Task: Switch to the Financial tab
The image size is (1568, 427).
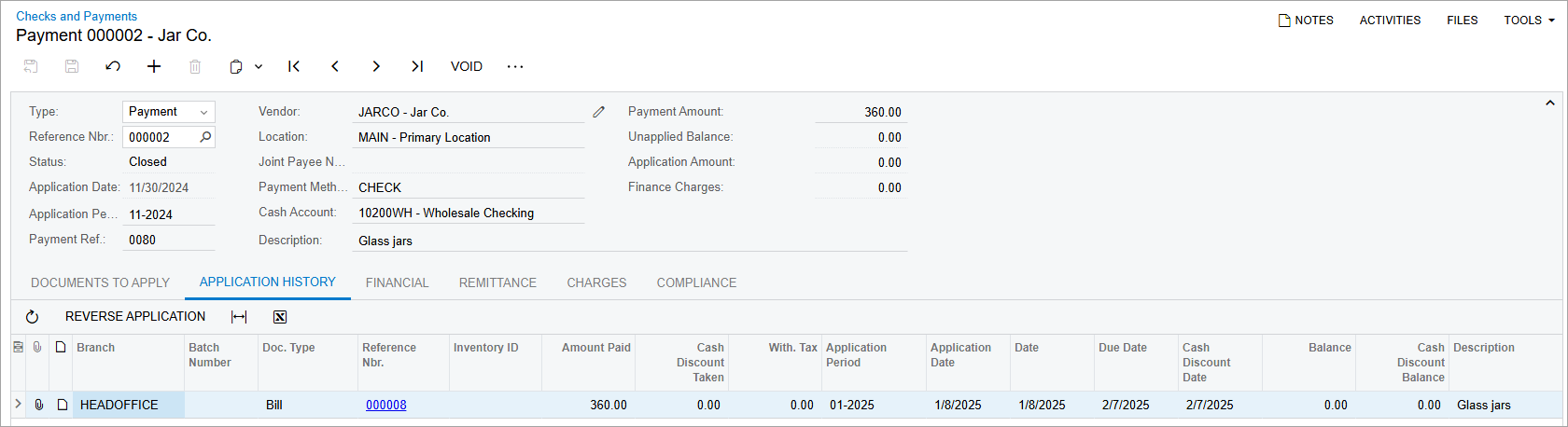Action: pos(397,282)
